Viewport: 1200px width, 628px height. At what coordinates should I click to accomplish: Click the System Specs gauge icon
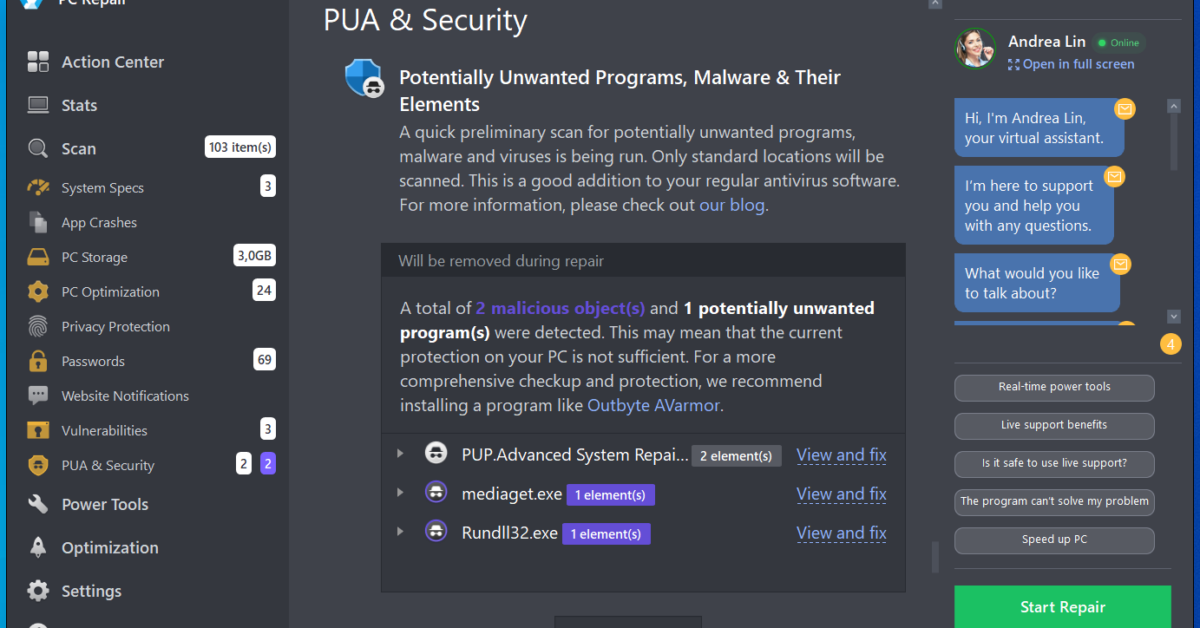coord(38,188)
